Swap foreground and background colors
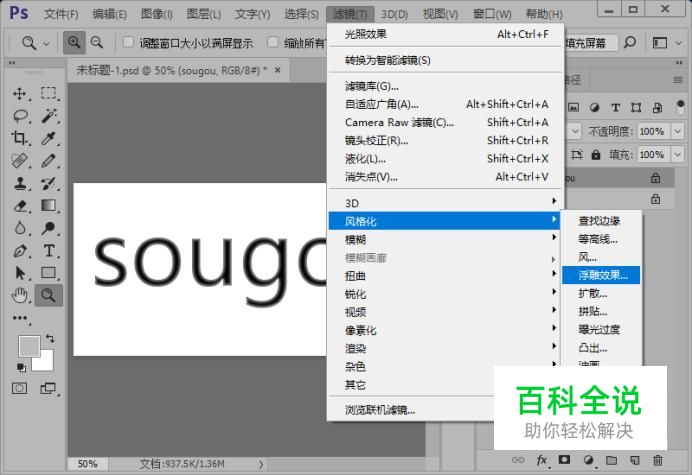The image size is (692, 475). [50, 339]
